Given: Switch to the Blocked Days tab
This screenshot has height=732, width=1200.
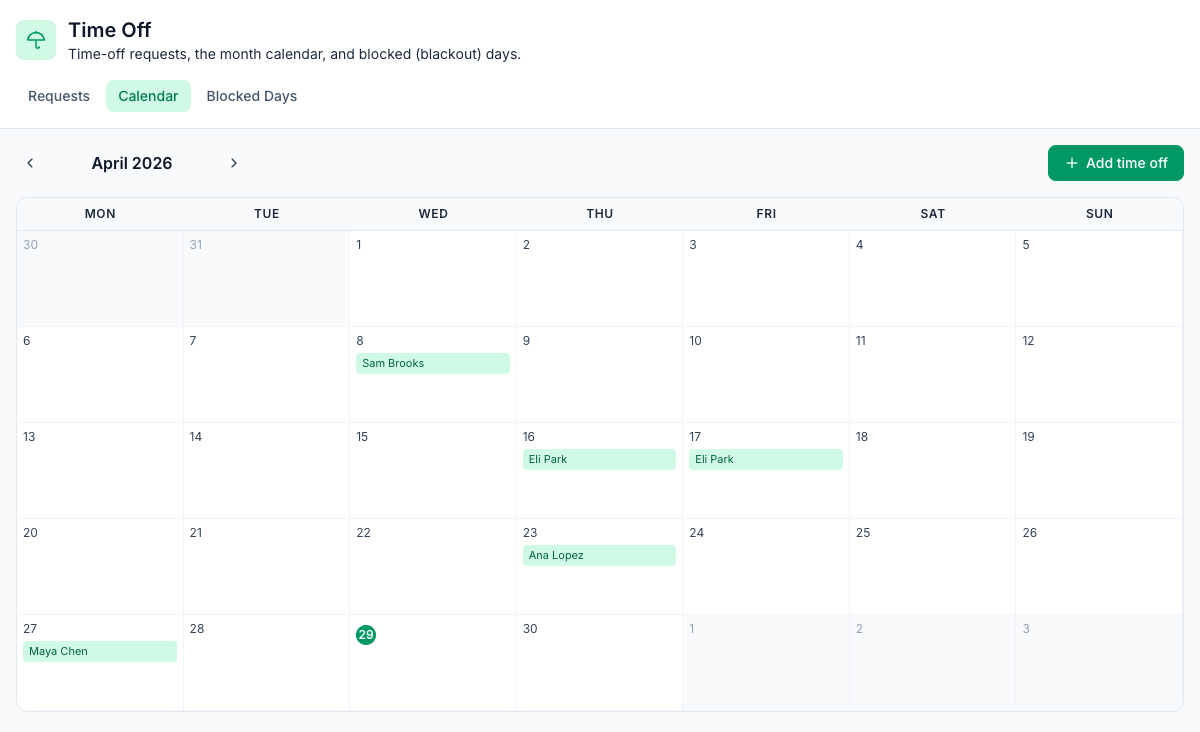Looking at the screenshot, I should [x=252, y=96].
